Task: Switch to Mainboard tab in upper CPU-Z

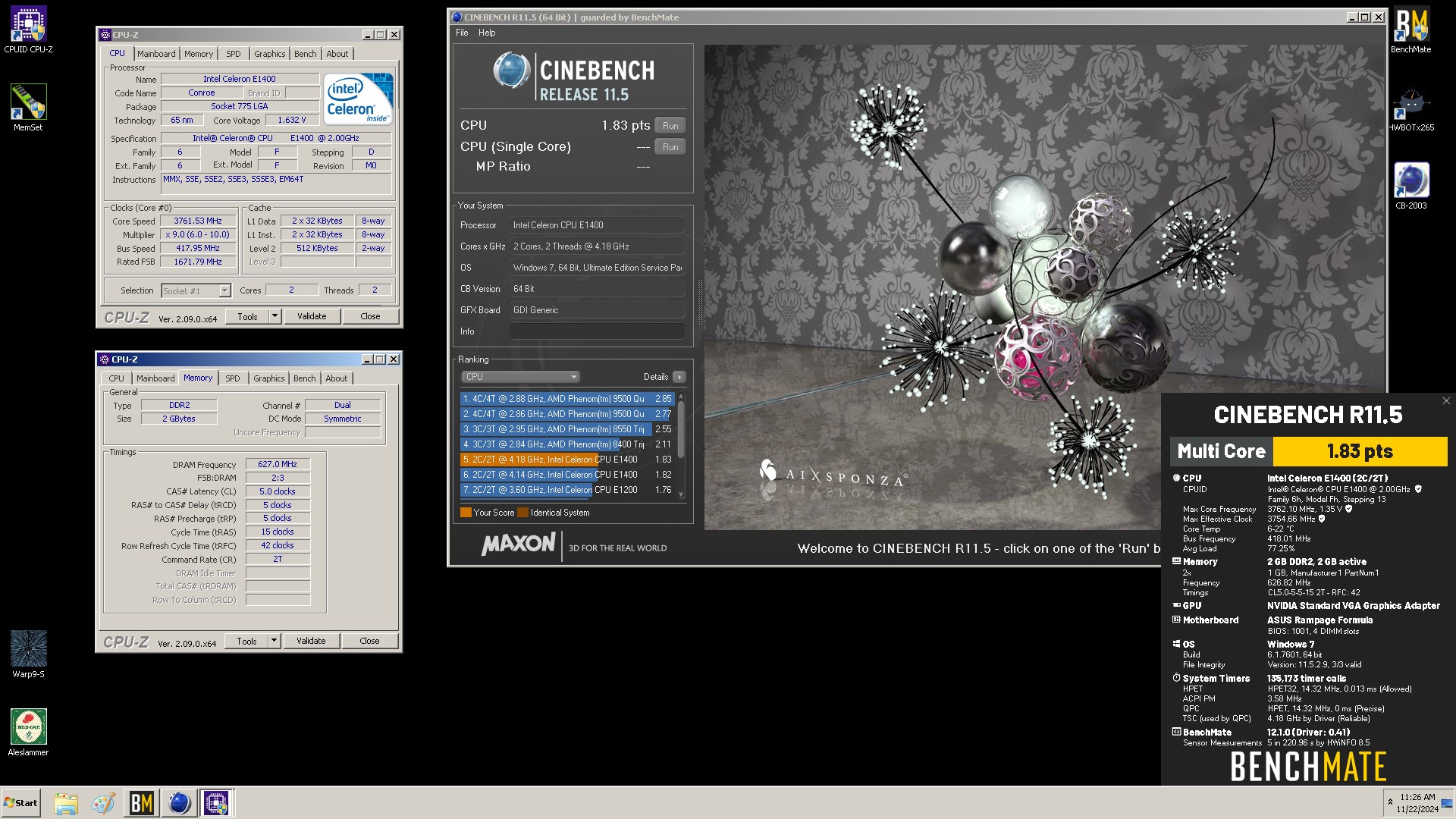Action: pos(156,54)
